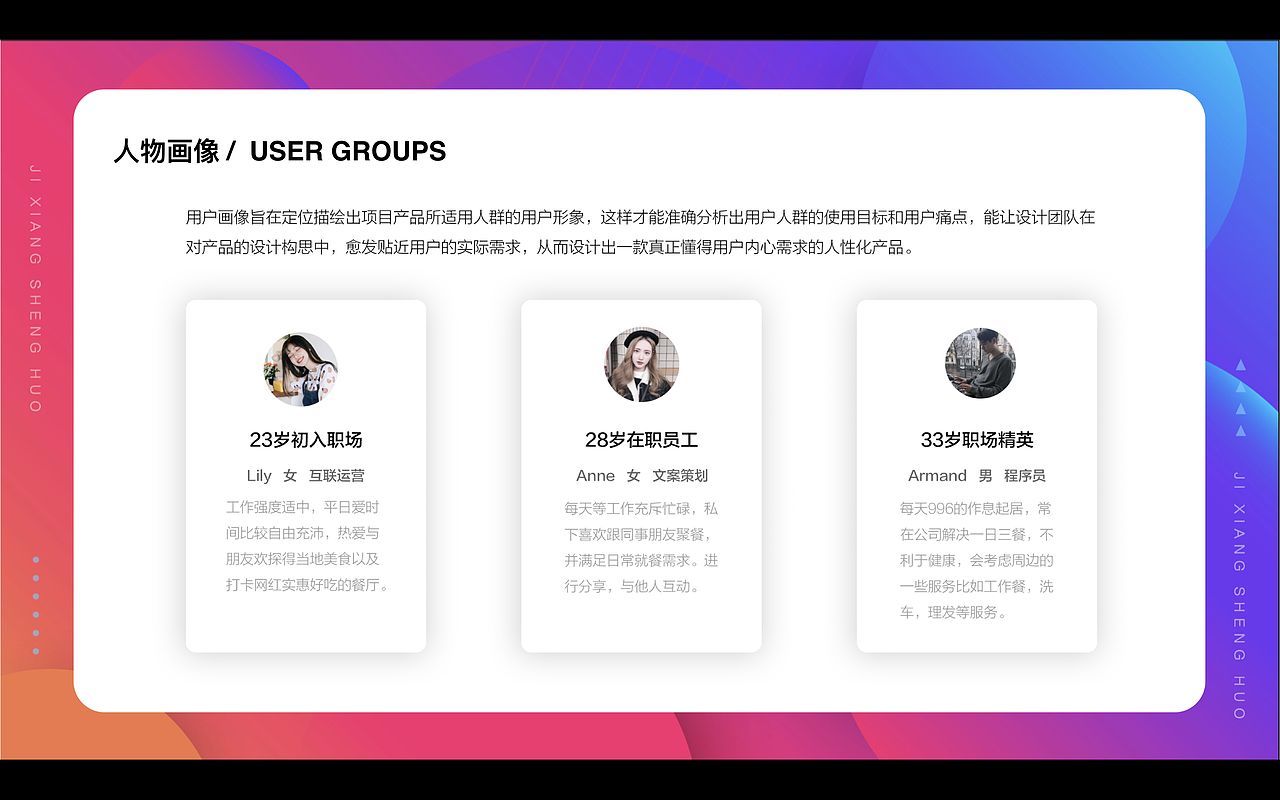Viewport: 1280px width, 800px height.
Task: Click Anne's description starting 每天等工作充斥忙碌
Action: coord(641,547)
